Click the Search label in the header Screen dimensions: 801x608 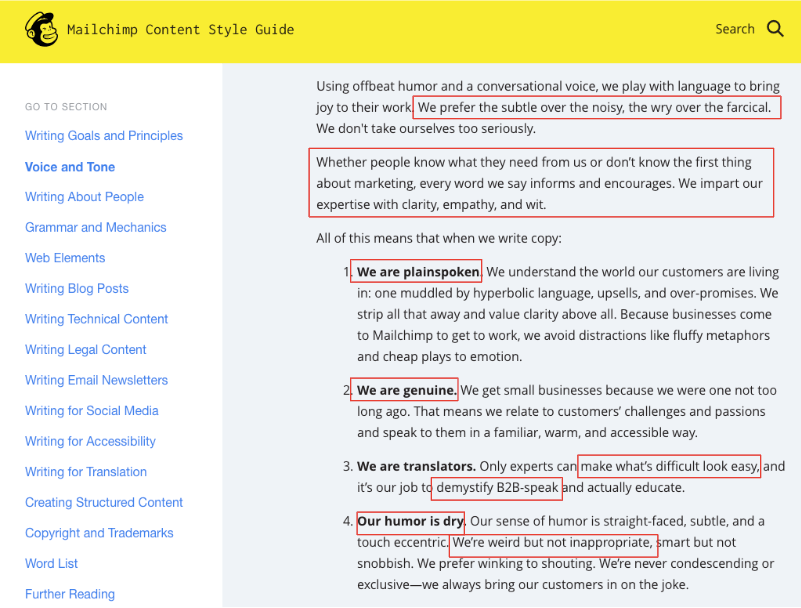pyautogui.click(x=735, y=29)
